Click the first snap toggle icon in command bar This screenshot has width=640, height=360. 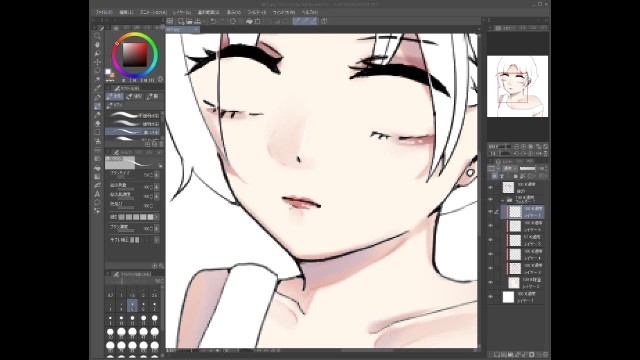click(x=297, y=21)
